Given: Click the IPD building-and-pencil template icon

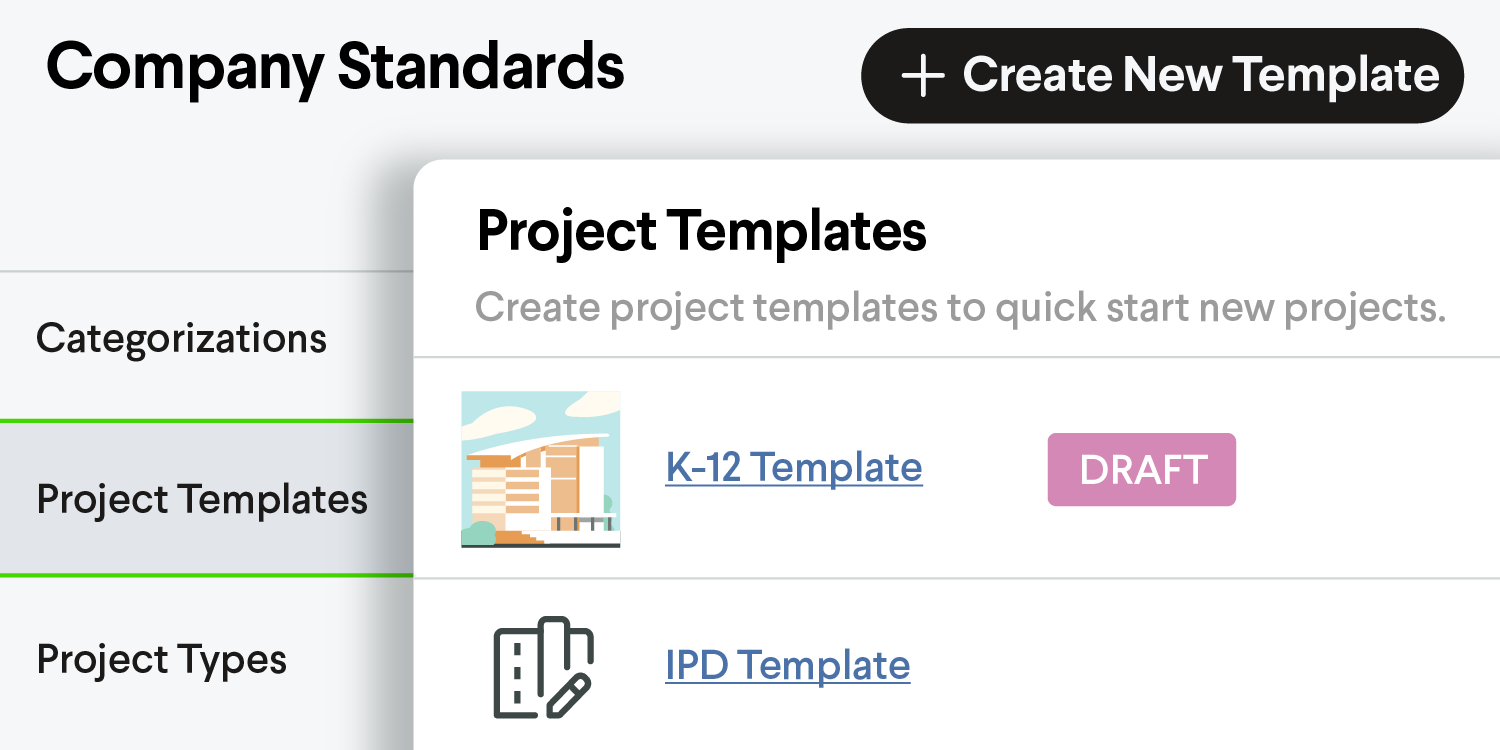Looking at the screenshot, I should coord(545,667).
